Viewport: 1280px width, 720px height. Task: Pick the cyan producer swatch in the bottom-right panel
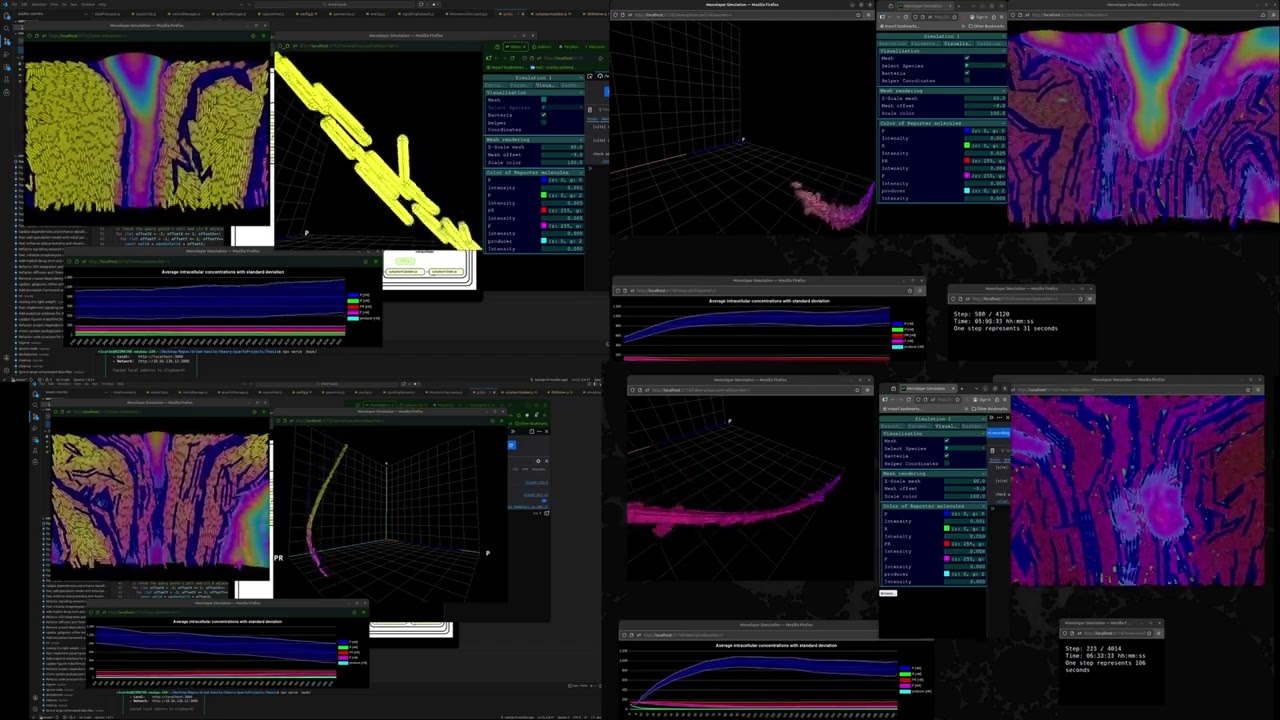[x=948, y=573]
